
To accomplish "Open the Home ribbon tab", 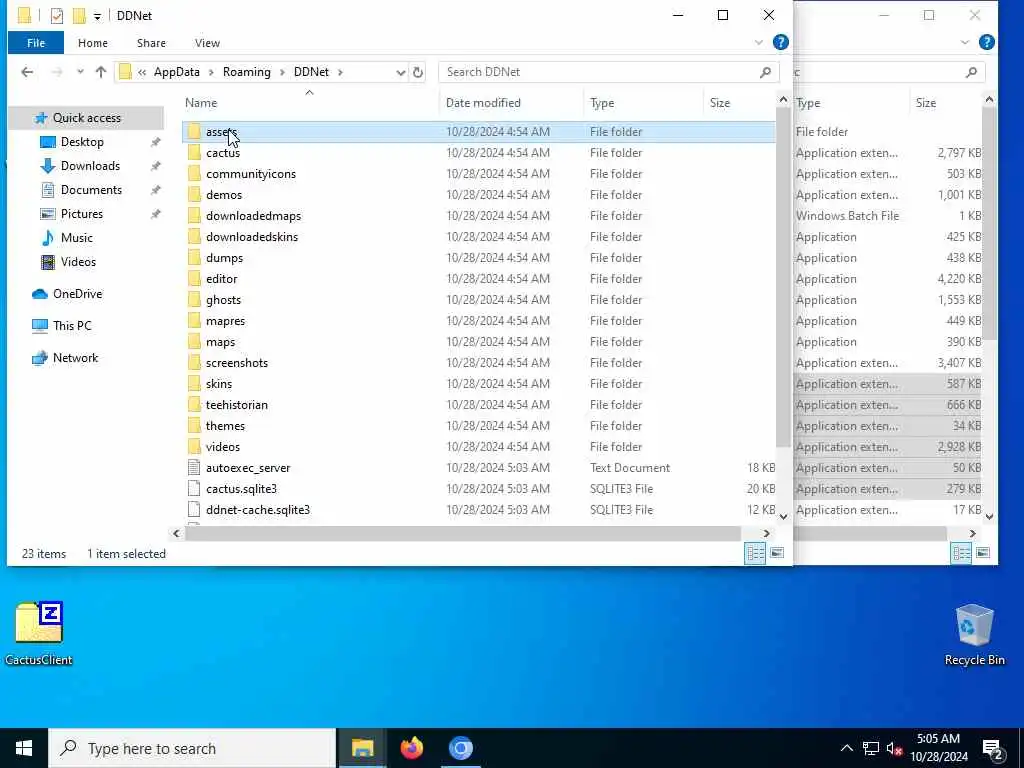I will tap(93, 43).
